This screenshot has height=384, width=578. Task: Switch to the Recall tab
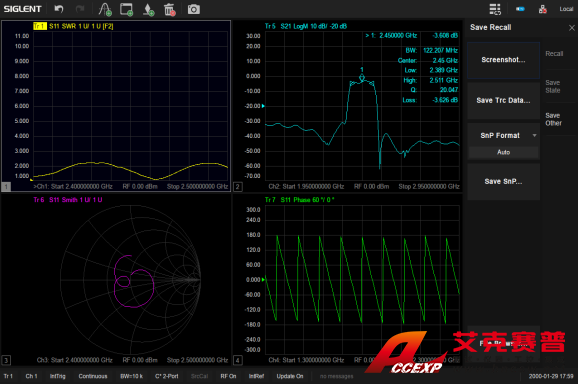554,54
